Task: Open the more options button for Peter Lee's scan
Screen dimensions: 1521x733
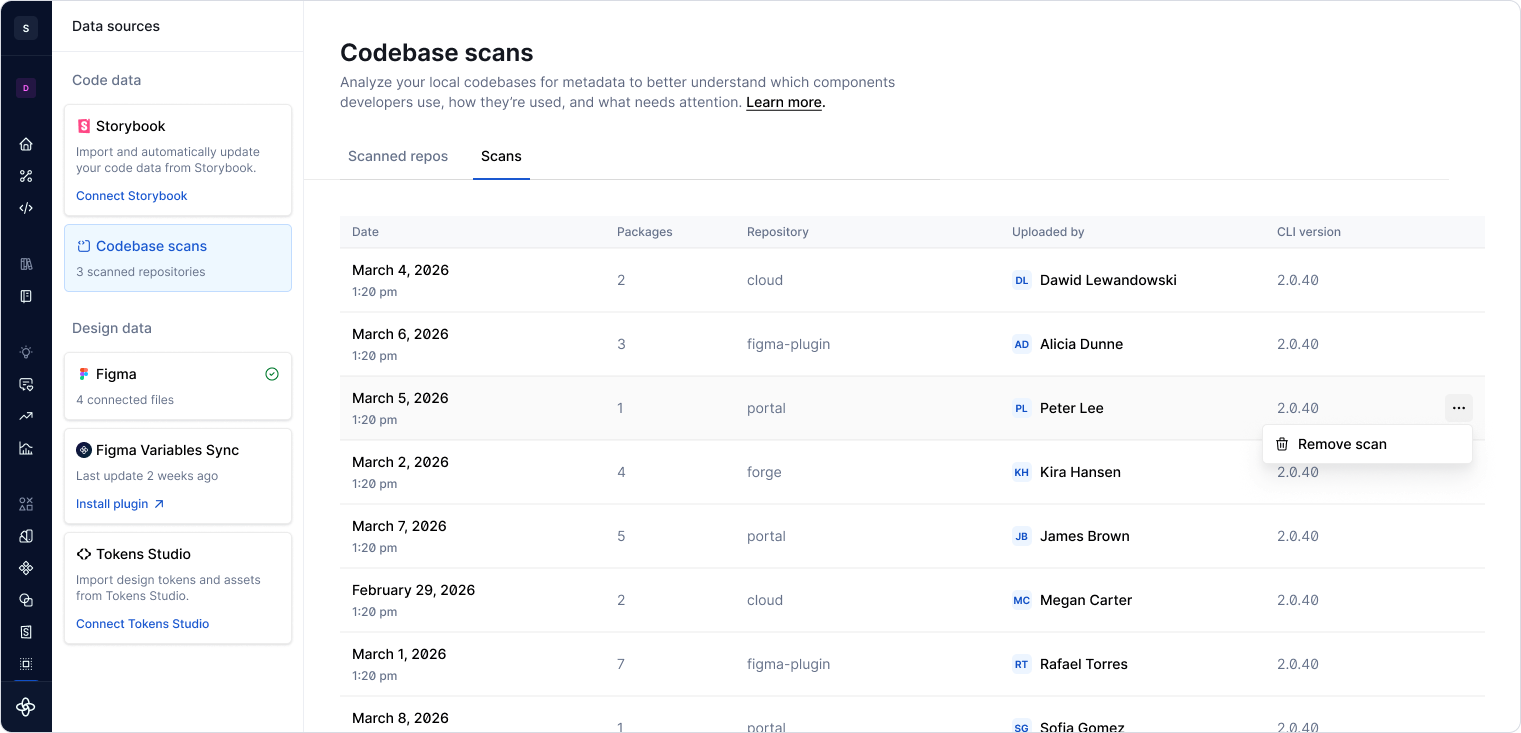Action: [1459, 408]
